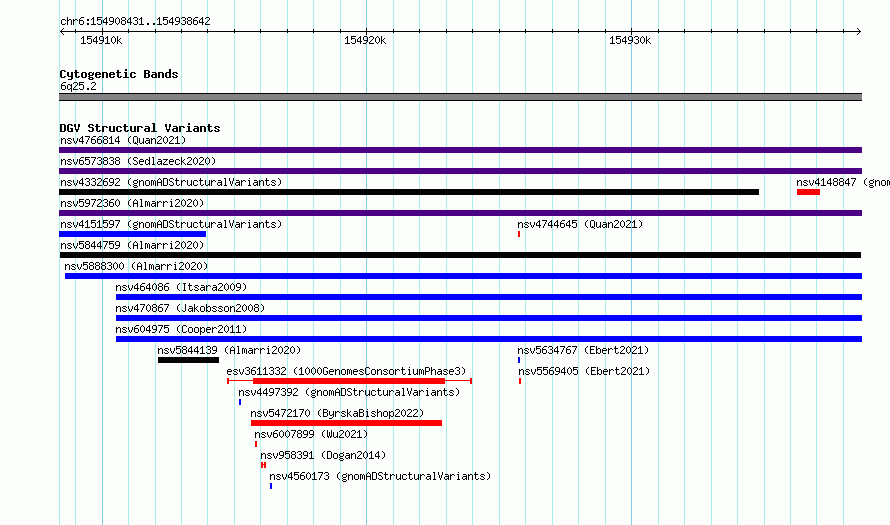Select the nsv6573838 (Sedlazeck2020) label
890x525 pixels.
(x=138, y=161)
